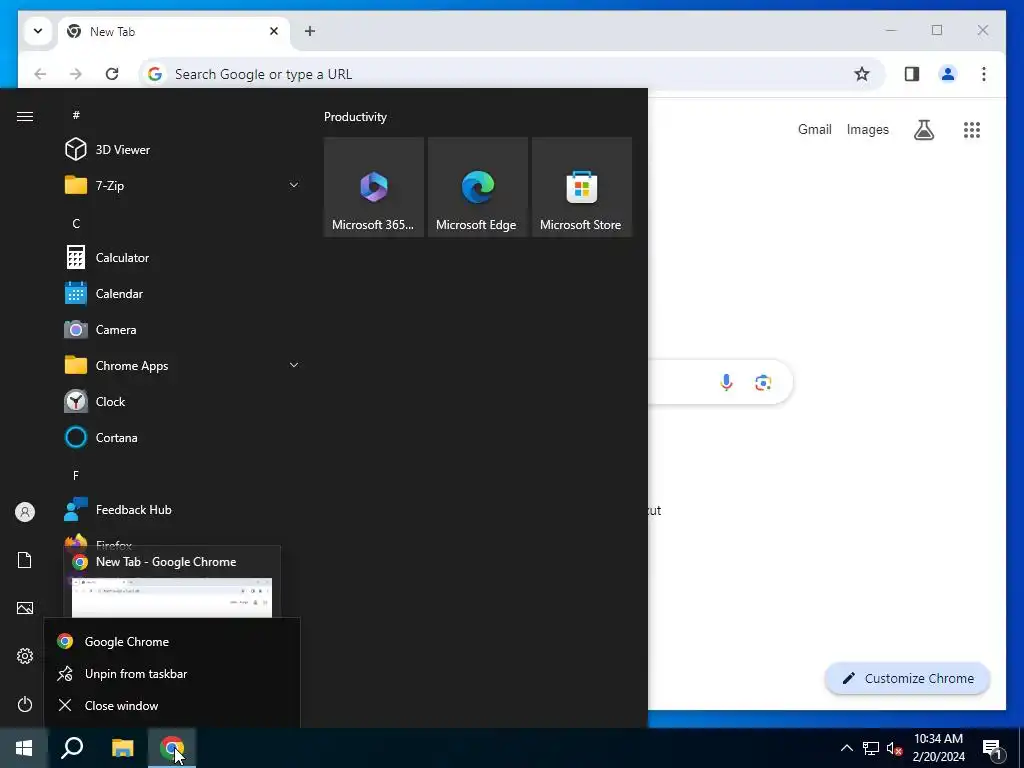
Task: Open the Power options icon
Action: coord(25,704)
